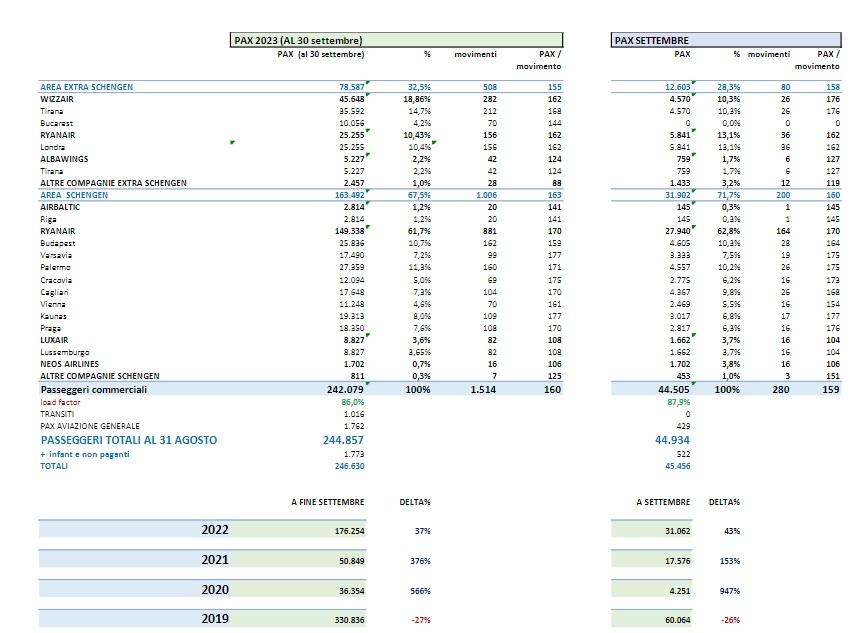The height and width of the screenshot is (633, 856).
Task: Select the PAX 2023 (AL 30 settembre) header cell
Action: [x=297, y=40]
